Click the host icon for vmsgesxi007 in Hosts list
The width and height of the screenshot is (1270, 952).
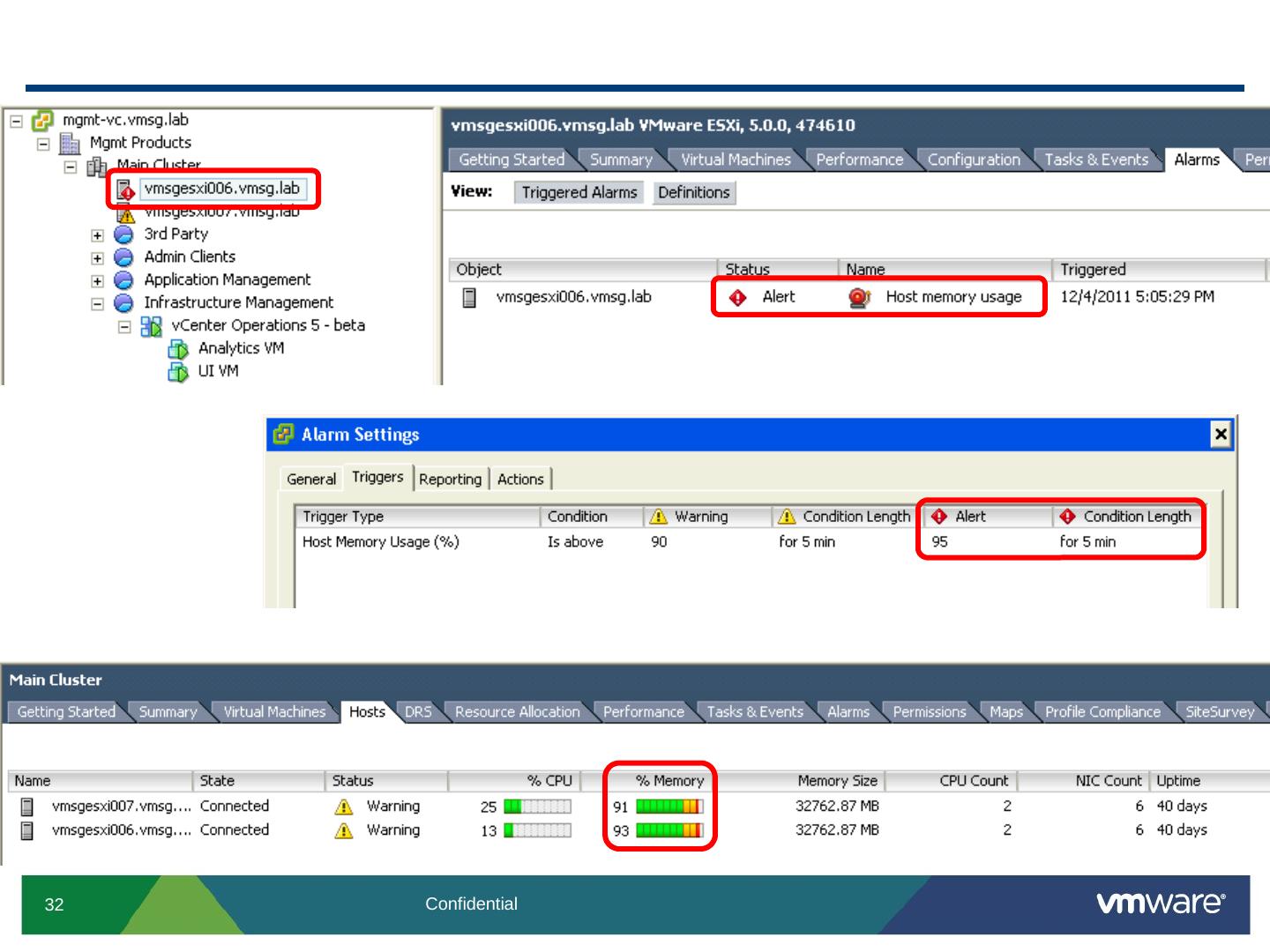[27, 807]
